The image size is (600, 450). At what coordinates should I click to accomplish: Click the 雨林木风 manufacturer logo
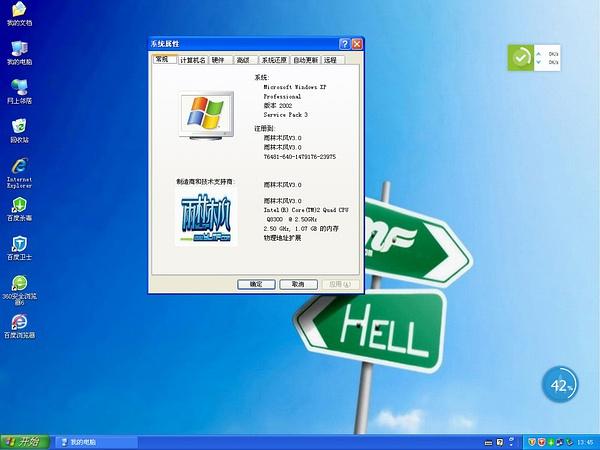pyautogui.click(x=206, y=217)
